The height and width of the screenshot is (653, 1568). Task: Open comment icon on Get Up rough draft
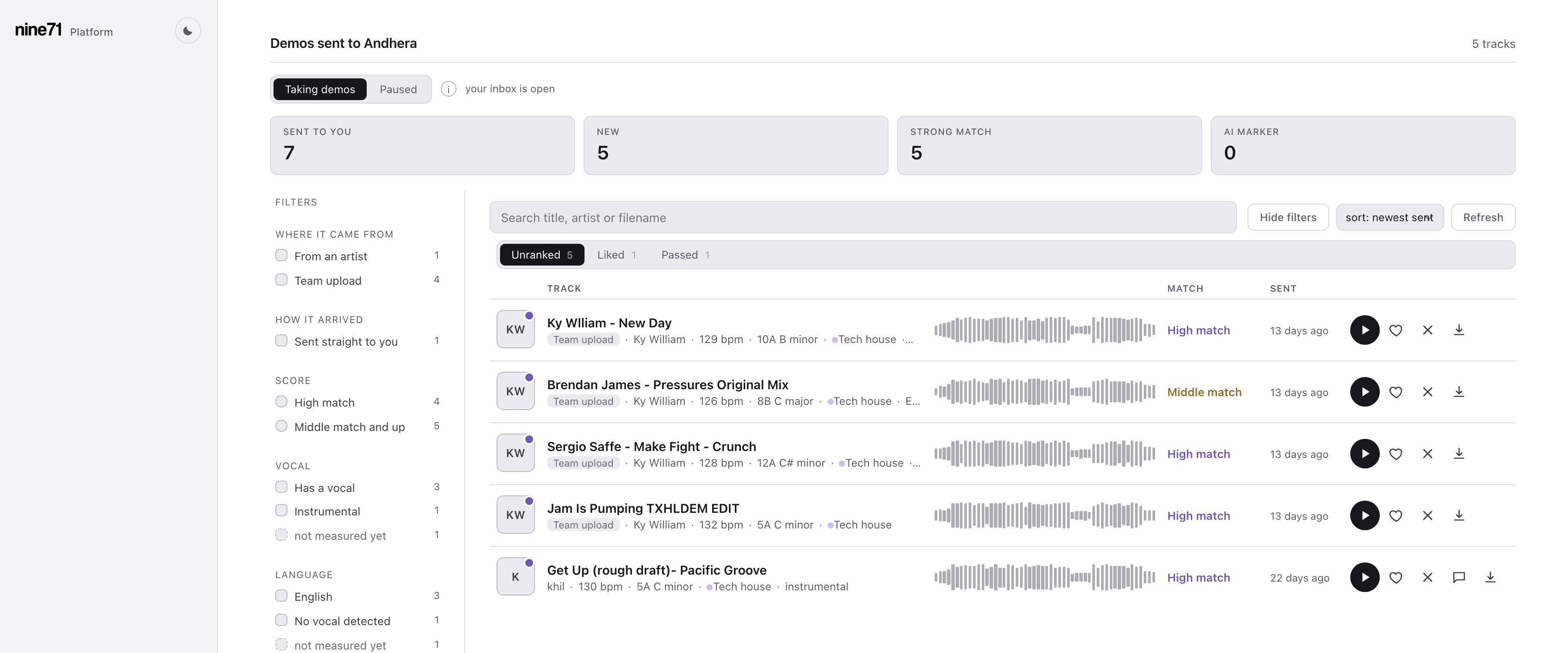1459,578
